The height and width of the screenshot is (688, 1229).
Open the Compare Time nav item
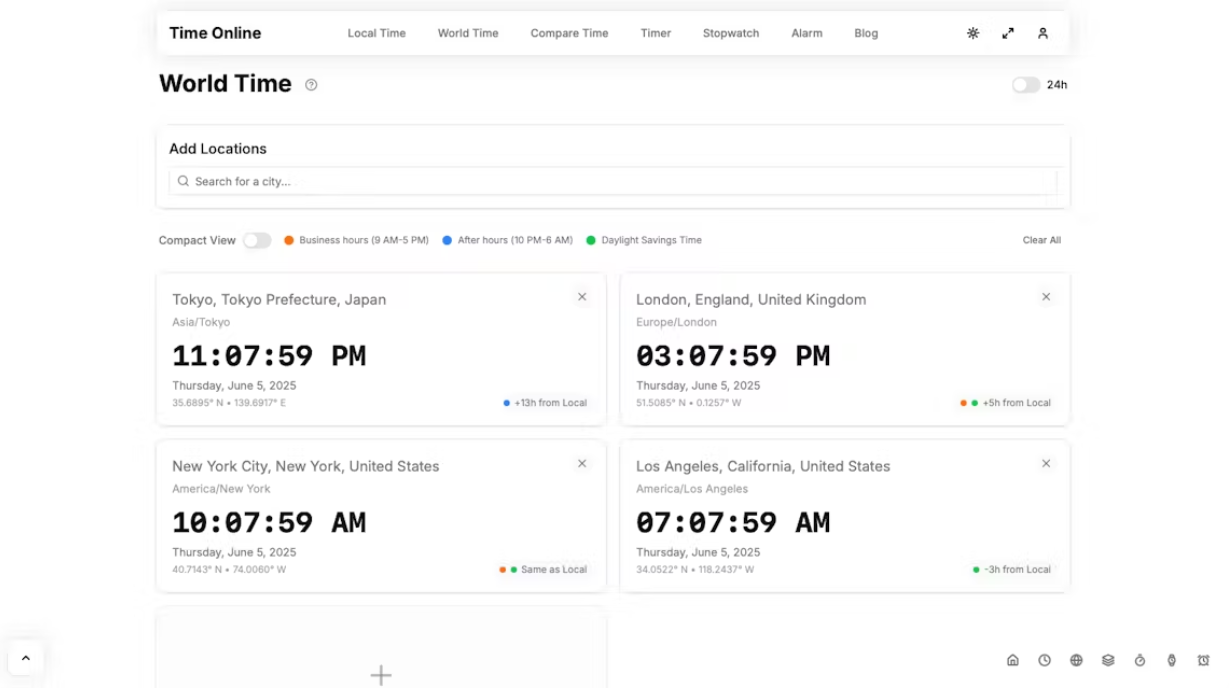(x=569, y=33)
